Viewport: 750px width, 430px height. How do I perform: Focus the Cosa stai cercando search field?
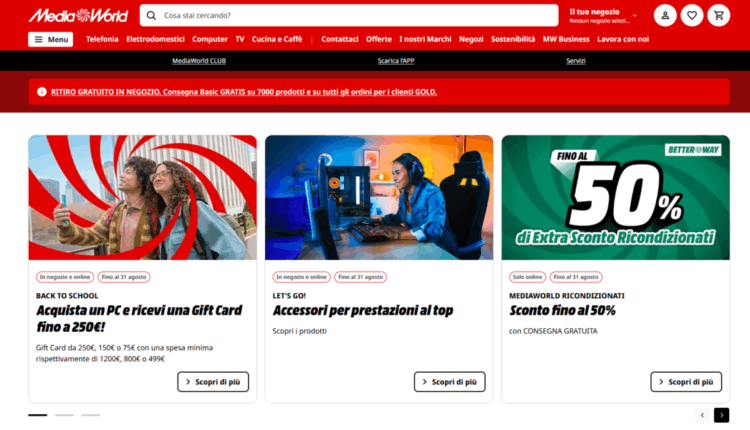pyautogui.click(x=349, y=15)
